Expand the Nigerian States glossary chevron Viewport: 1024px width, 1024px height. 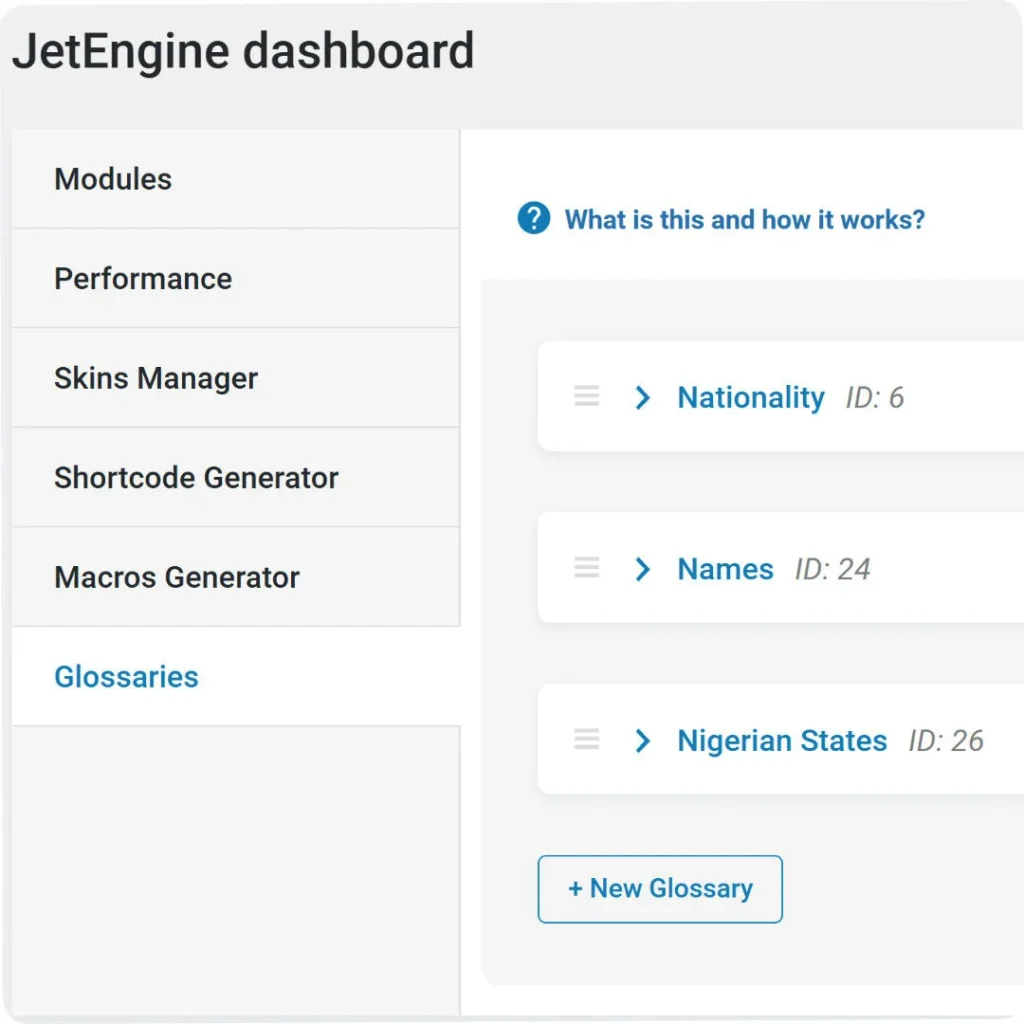click(643, 741)
